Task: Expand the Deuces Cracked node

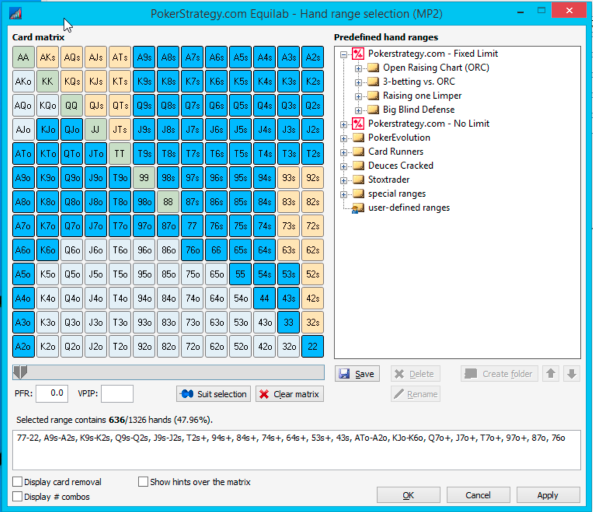Action: tap(343, 166)
